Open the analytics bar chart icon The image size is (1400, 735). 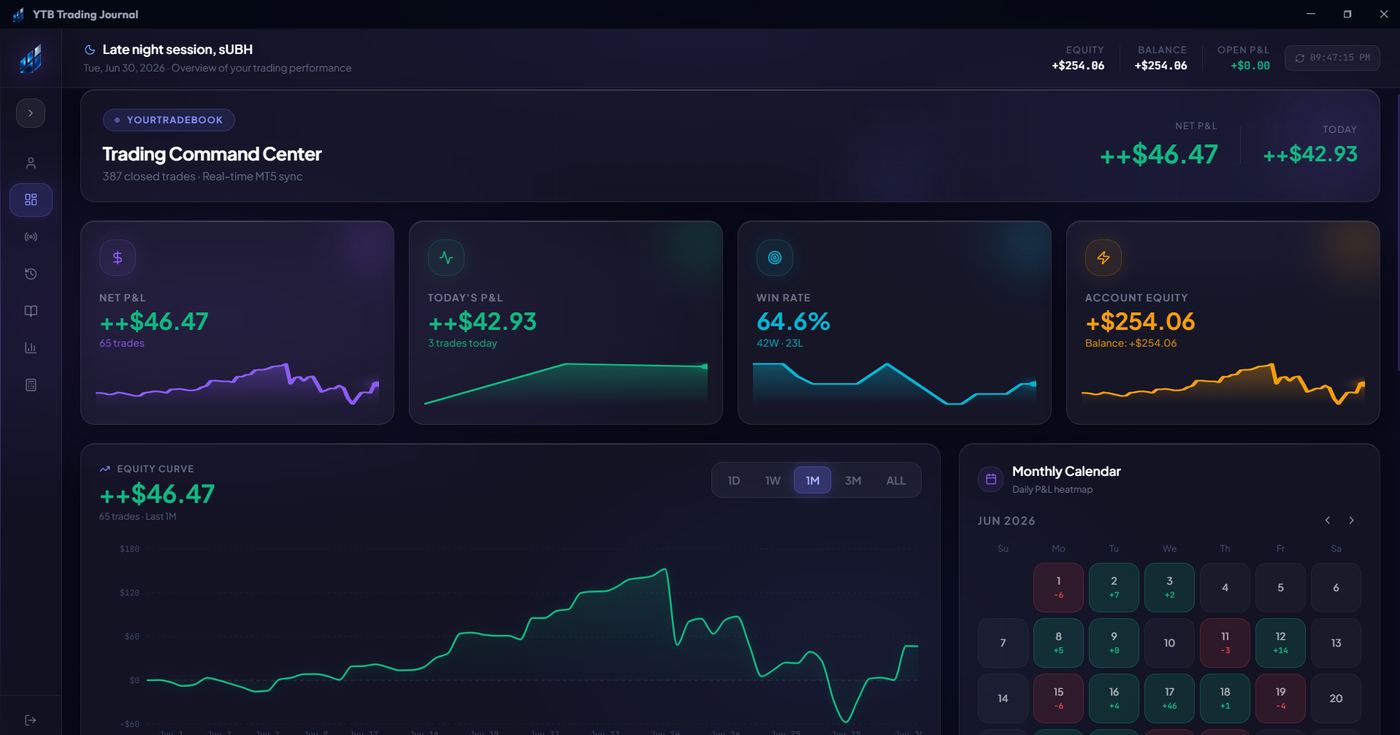pos(31,348)
